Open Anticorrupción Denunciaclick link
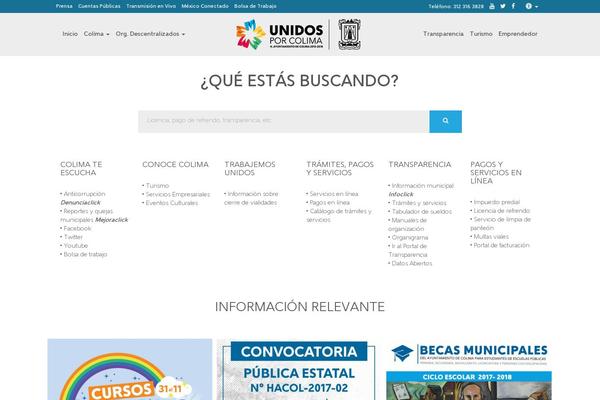The image size is (600, 400). (82, 198)
